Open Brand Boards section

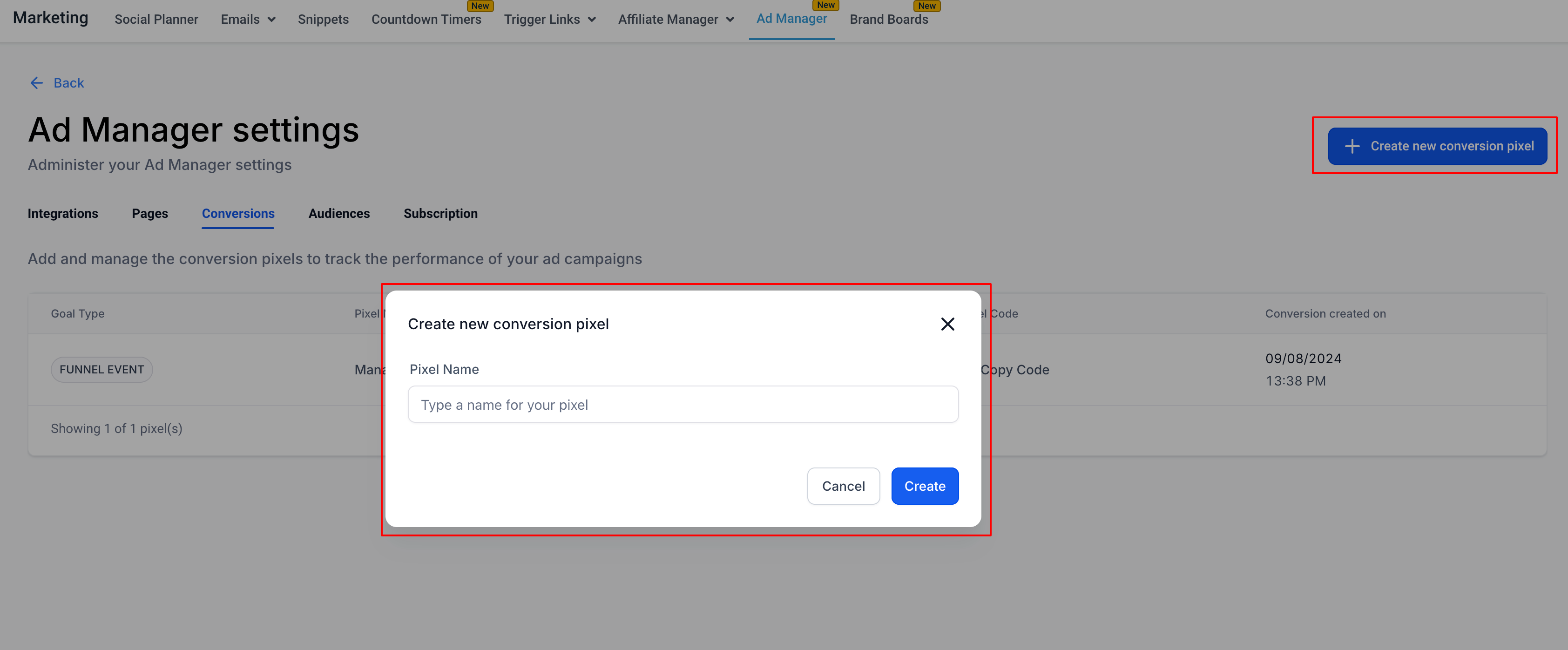pos(889,20)
